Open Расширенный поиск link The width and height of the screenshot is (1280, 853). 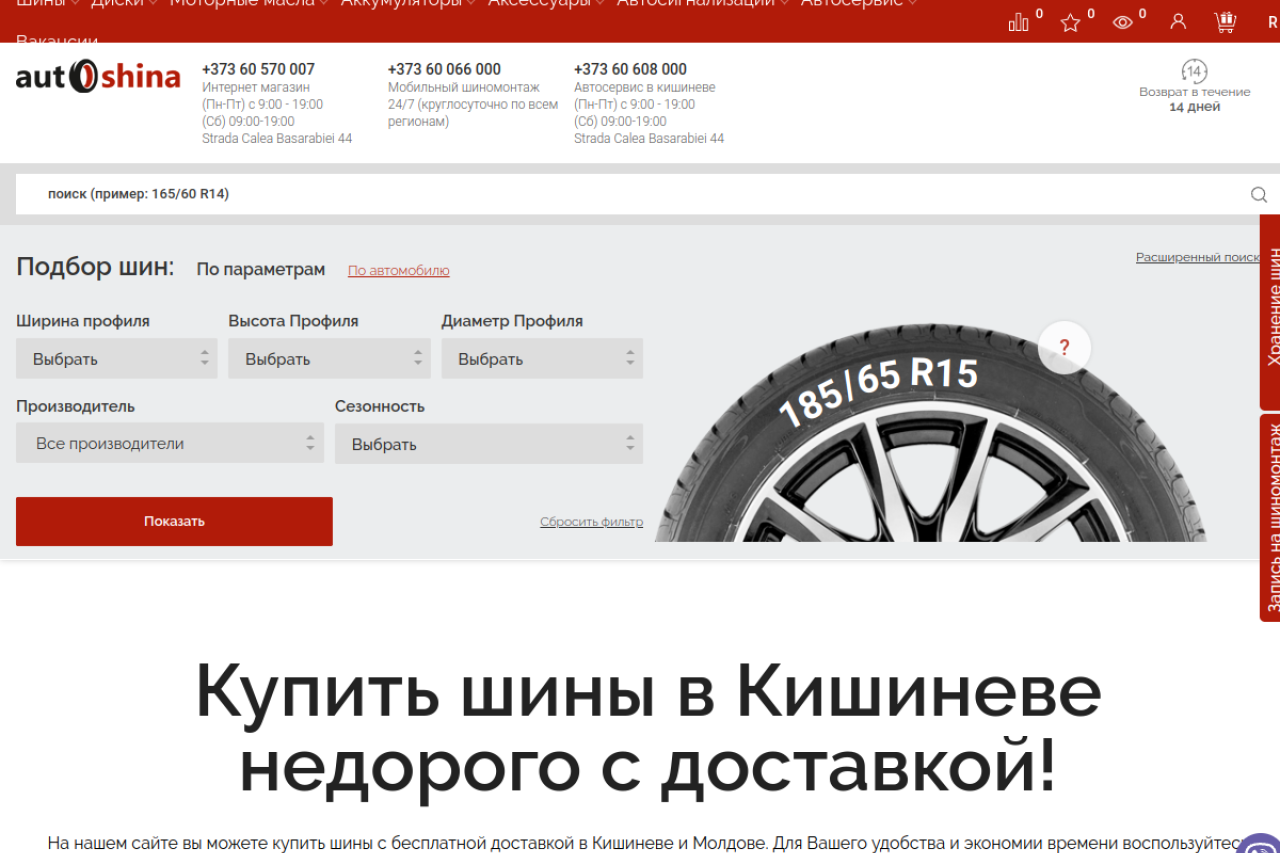[1197, 257]
